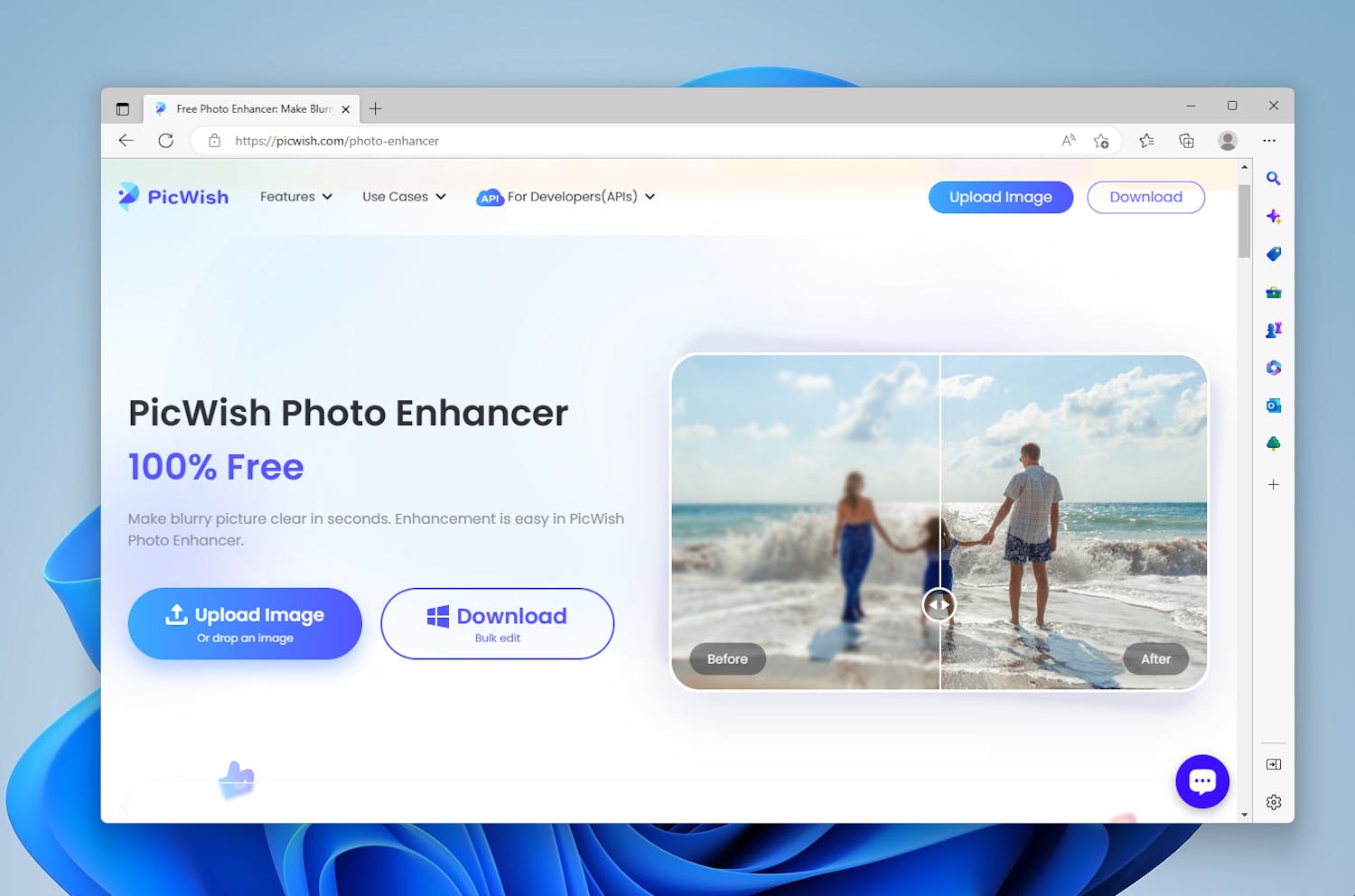Open the live chat bubble
1355x896 pixels.
(1201, 781)
